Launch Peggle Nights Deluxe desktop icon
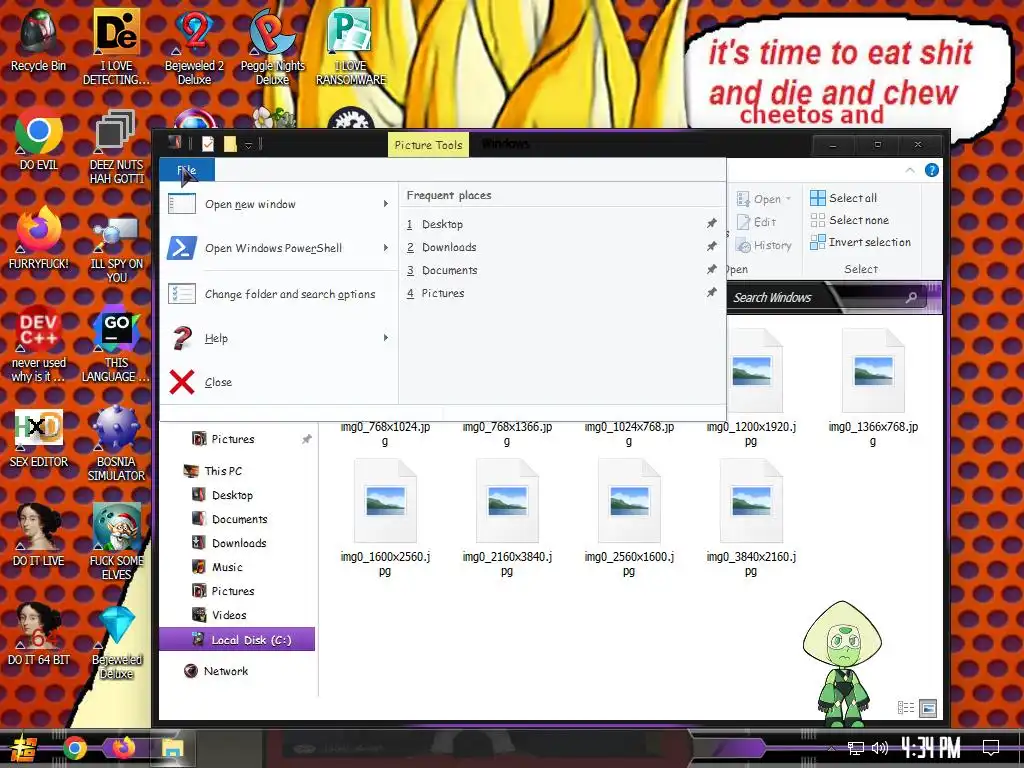1024x768 pixels. click(x=272, y=46)
